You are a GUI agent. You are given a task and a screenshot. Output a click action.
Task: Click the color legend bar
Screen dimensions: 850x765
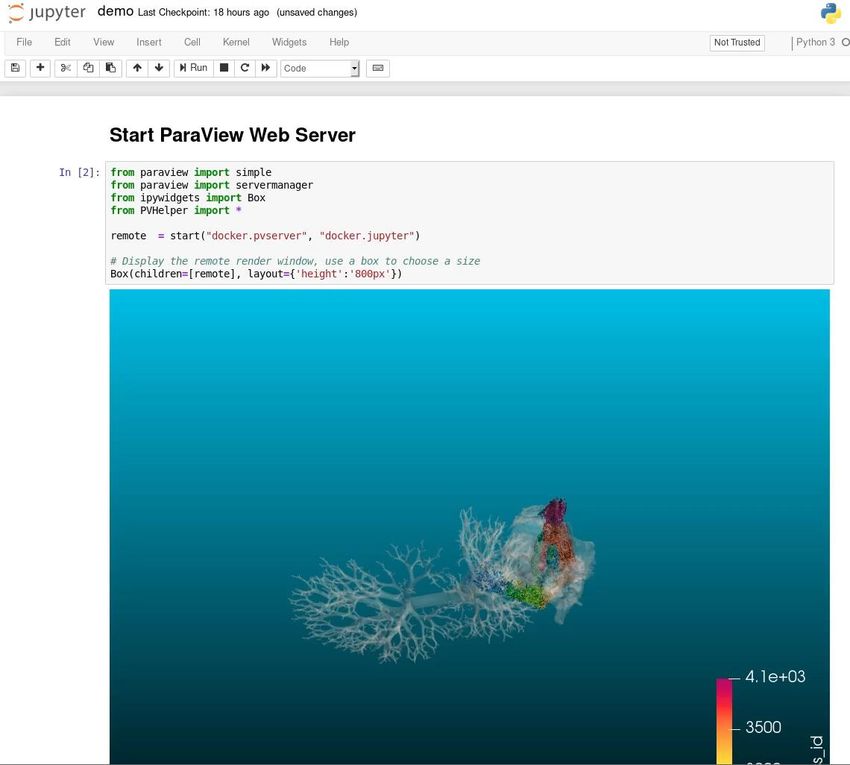(724, 721)
